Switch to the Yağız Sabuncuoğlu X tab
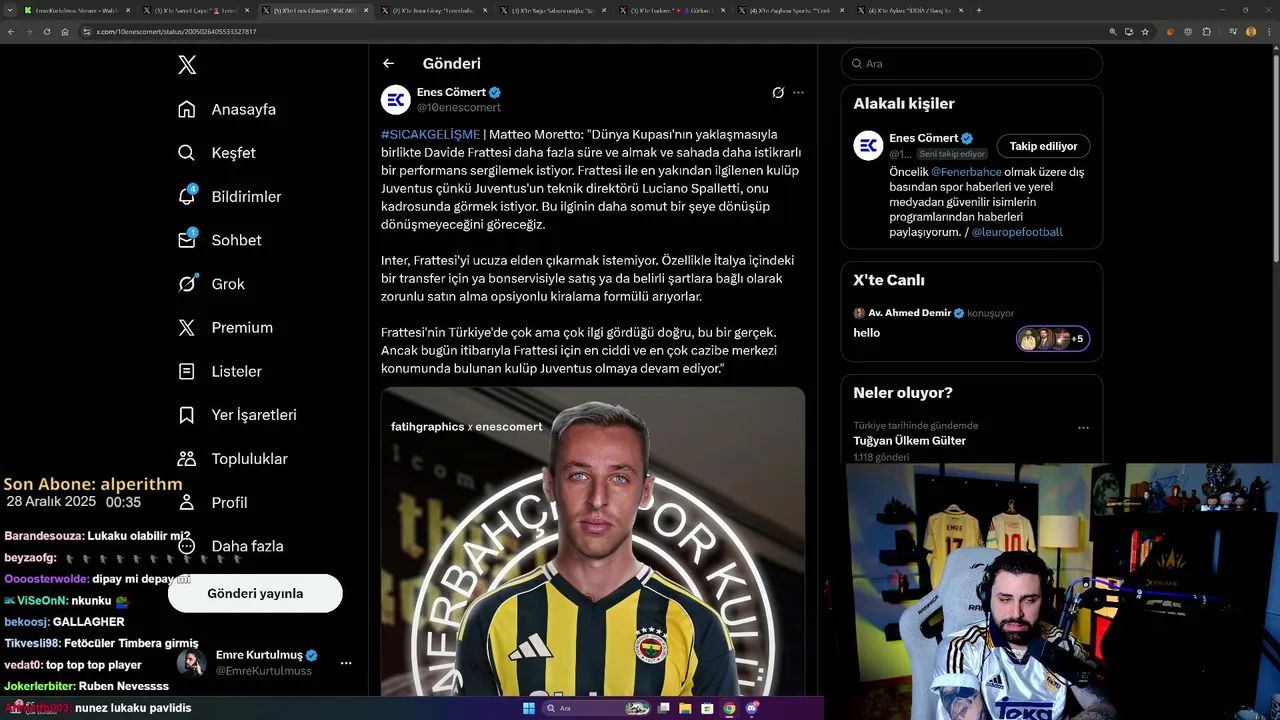Viewport: 1280px width, 720px height. pyautogui.click(x=553, y=10)
